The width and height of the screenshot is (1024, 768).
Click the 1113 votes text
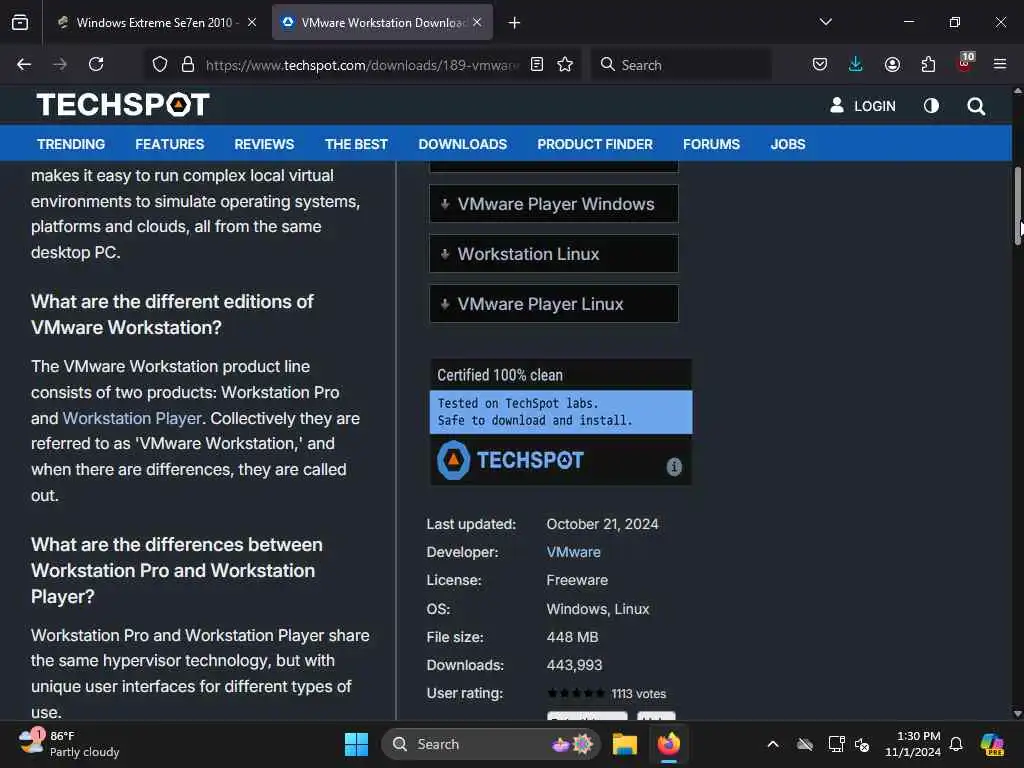pos(638,694)
